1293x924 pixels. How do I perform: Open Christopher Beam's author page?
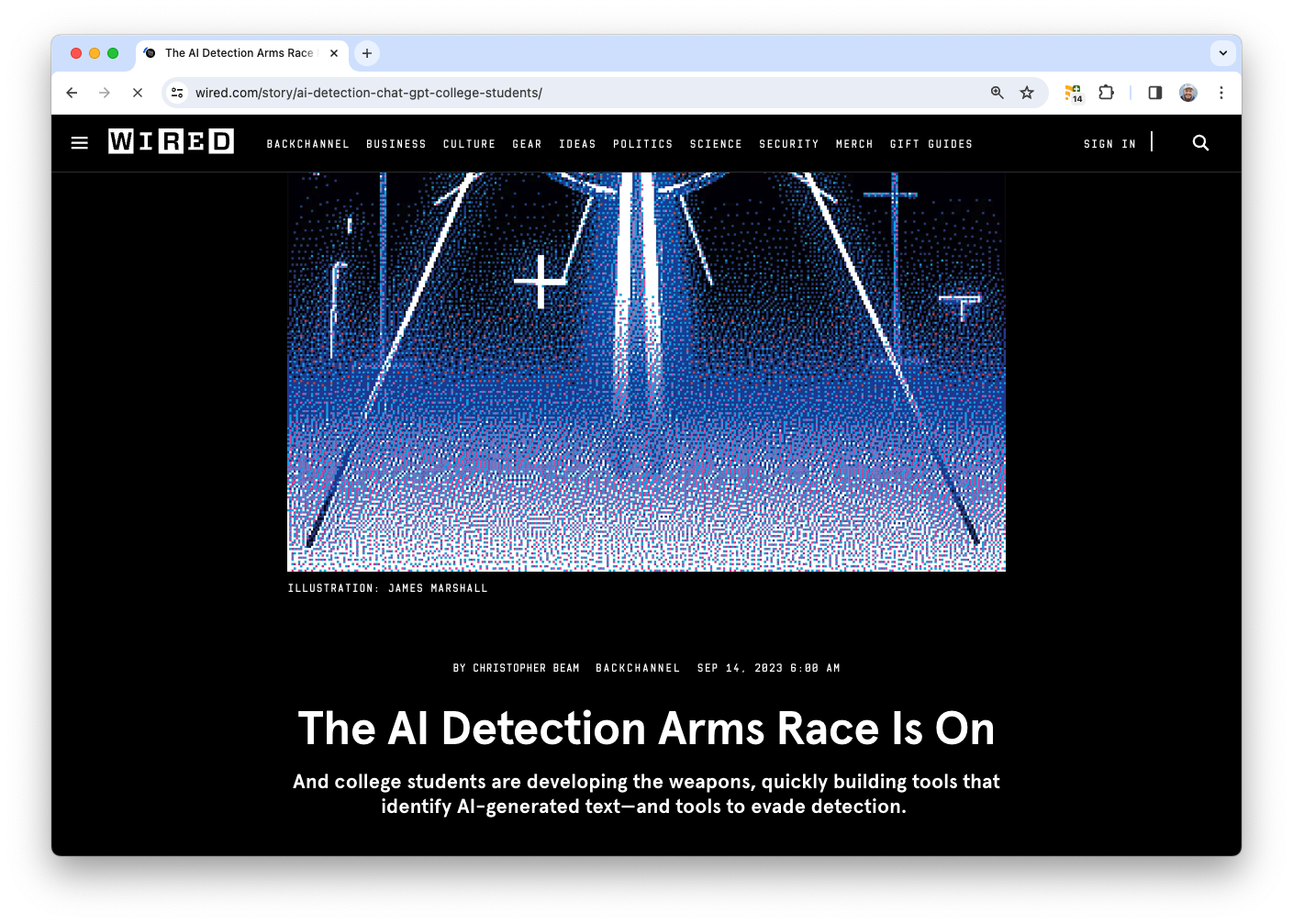pyautogui.click(x=526, y=667)
